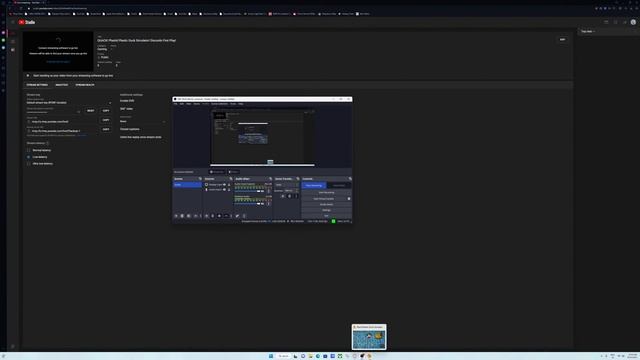
Task: Click Start Recording in OBS Controls
Action: pyautogui.click(x=326, y=193)
